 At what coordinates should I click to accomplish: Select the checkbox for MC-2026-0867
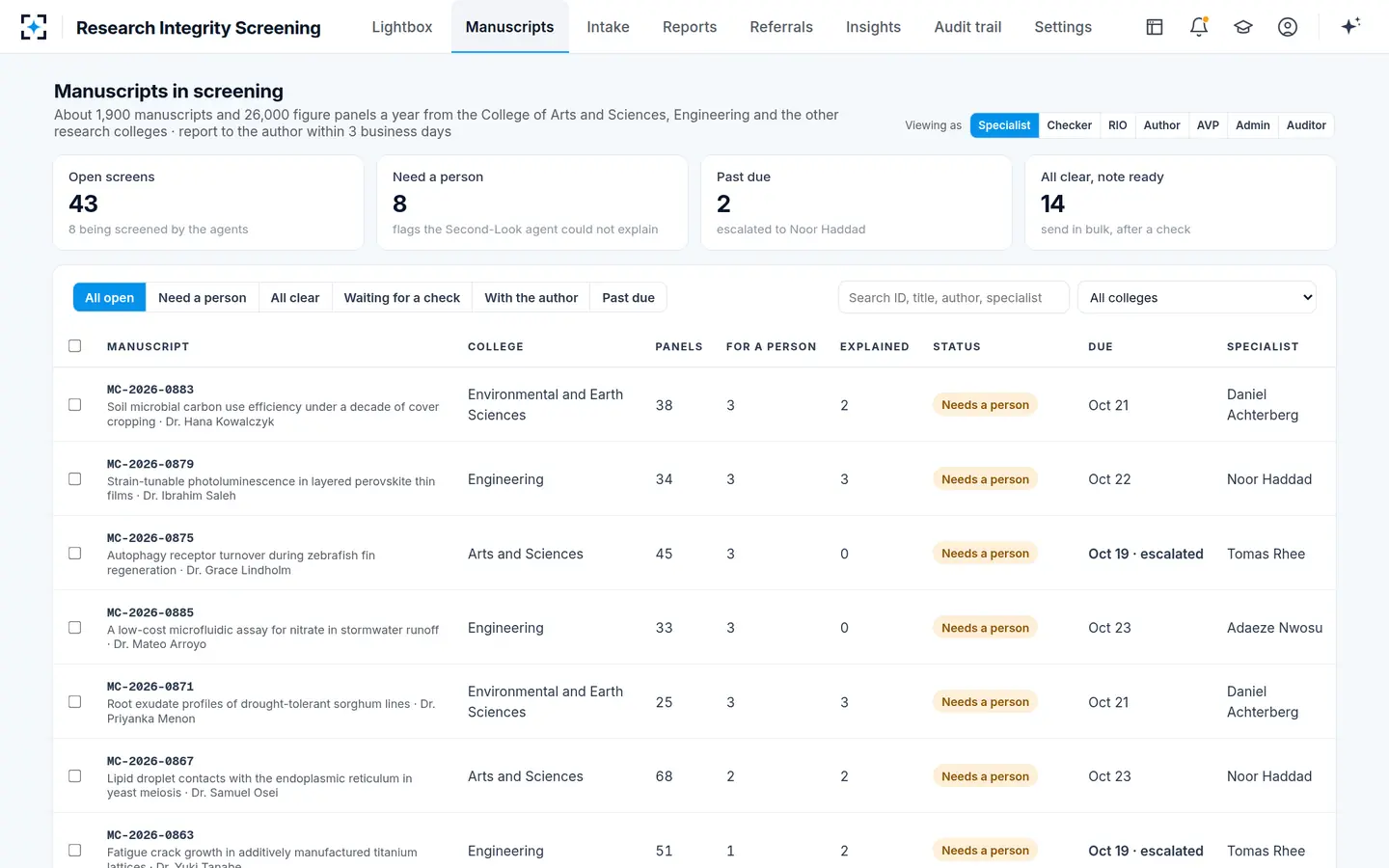point(75,776)
